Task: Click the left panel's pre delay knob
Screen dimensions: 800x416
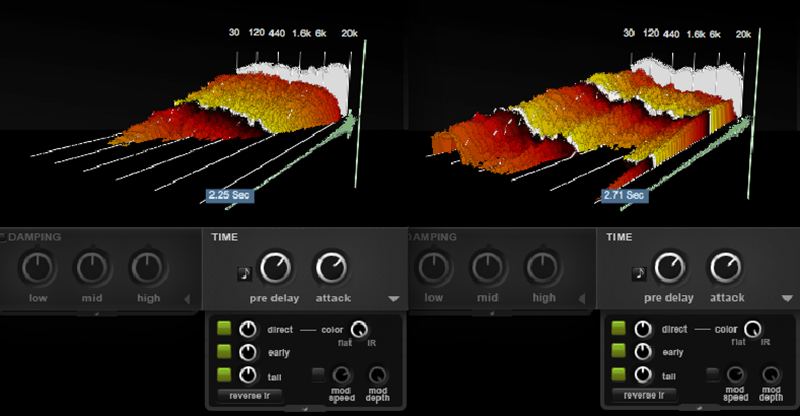Action: click(x=276, y=268)
